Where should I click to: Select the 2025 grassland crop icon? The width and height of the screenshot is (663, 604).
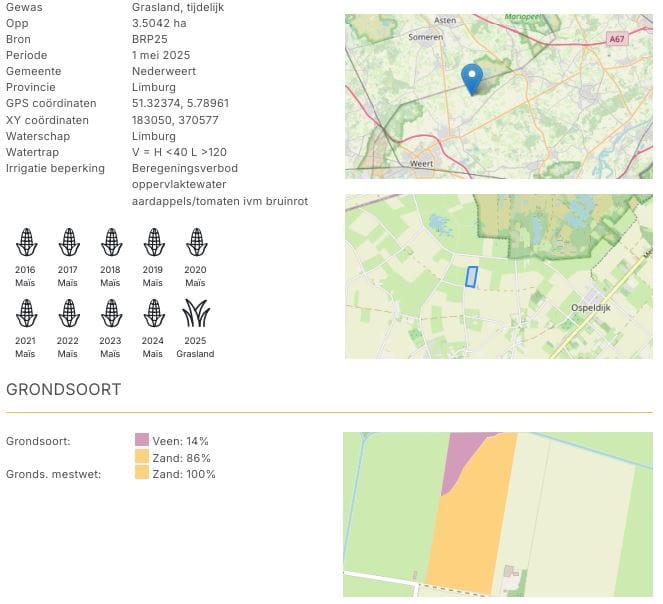[196, 313]
